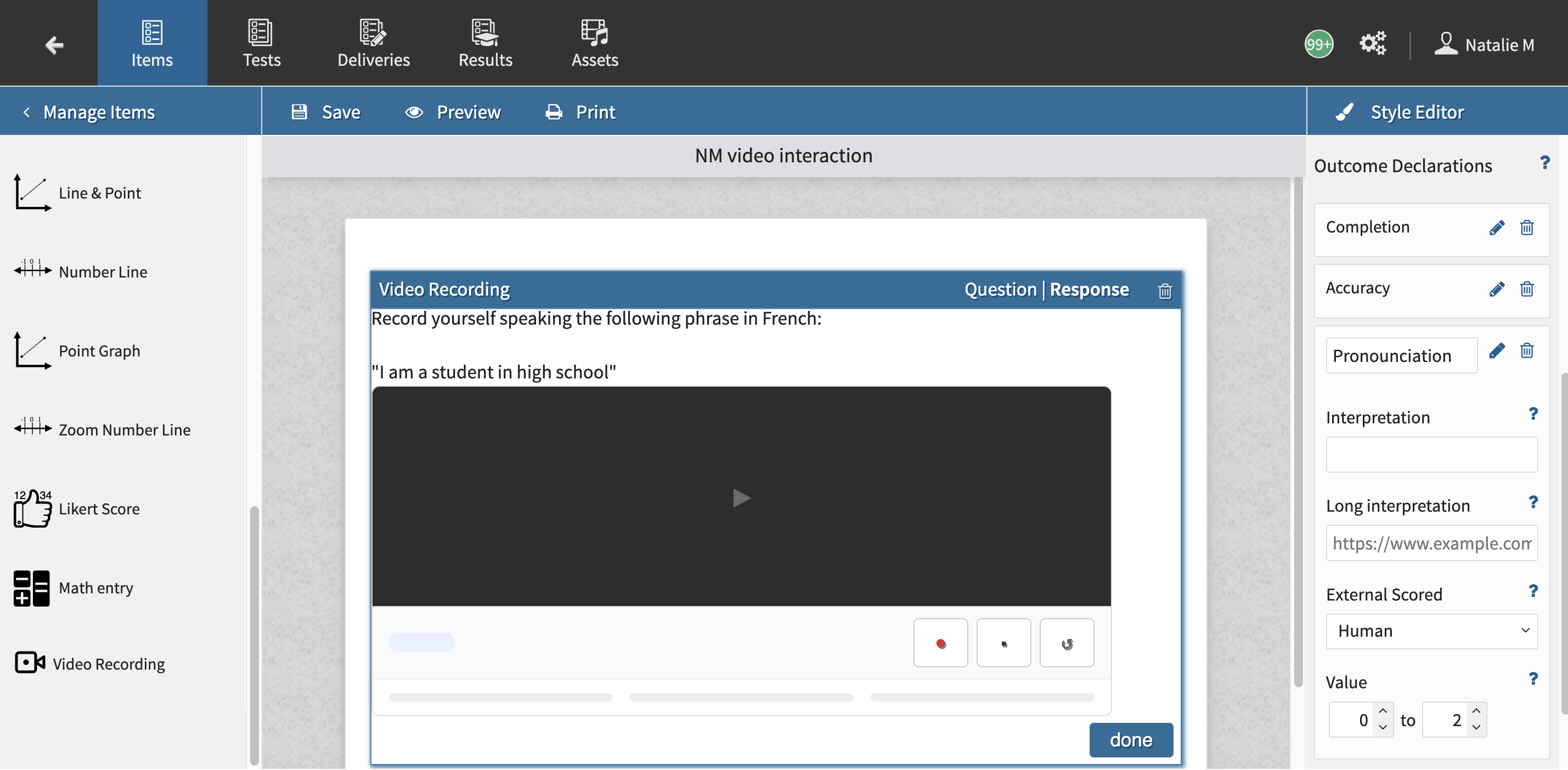Go to the Results tab
Image resolution: width=1568 pixels, height=770 pixels.
pos(485,43)
